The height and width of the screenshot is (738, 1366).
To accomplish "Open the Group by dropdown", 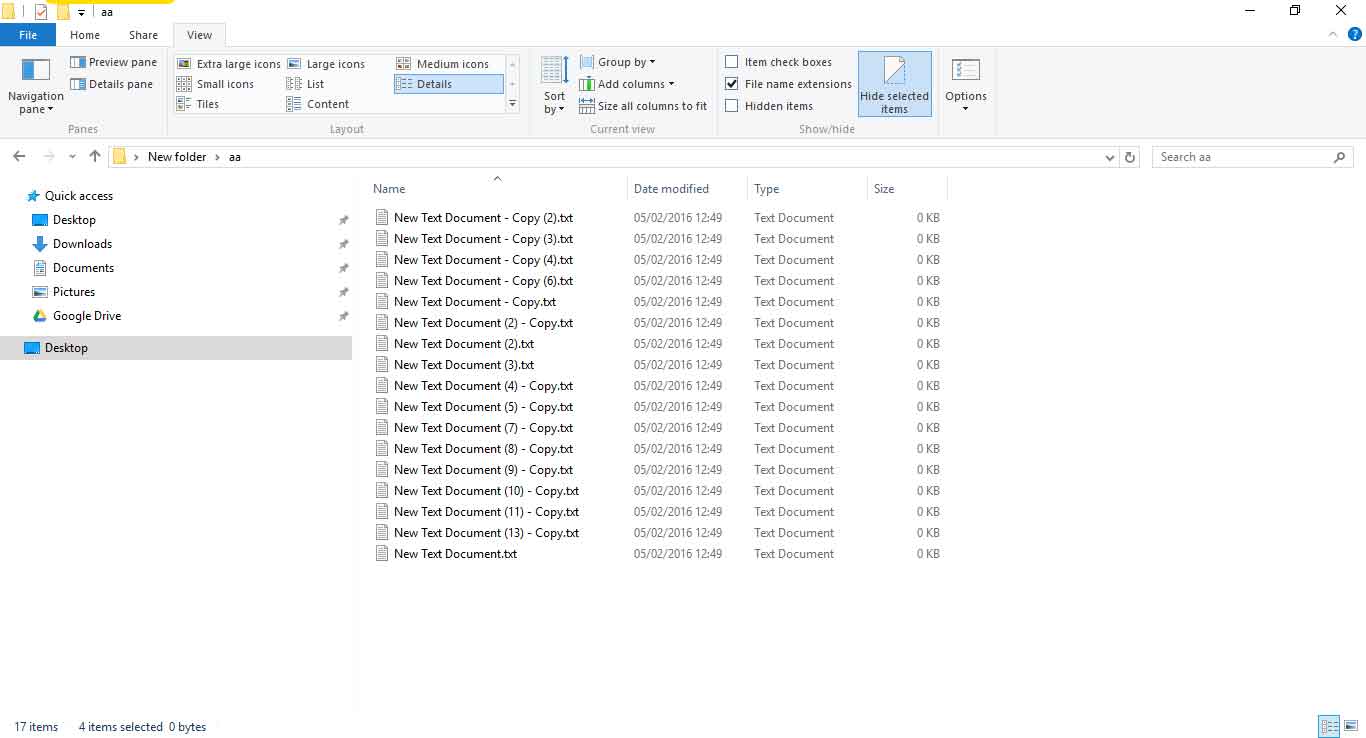I will [x=618, y=62].
